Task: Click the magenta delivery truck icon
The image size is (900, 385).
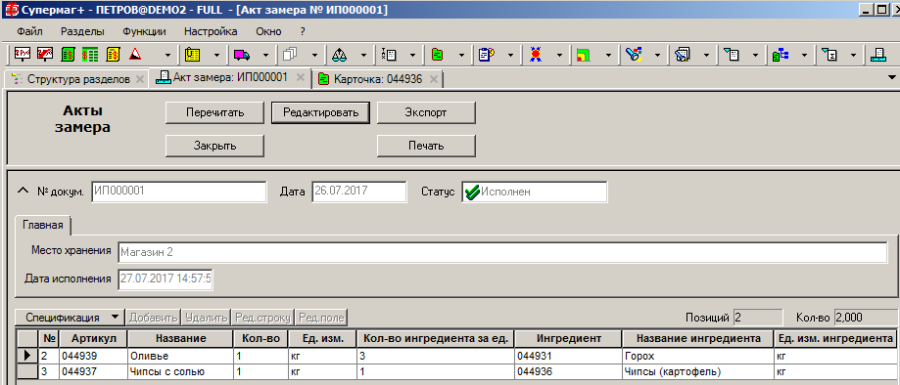Action: click(x=242, y=55)
